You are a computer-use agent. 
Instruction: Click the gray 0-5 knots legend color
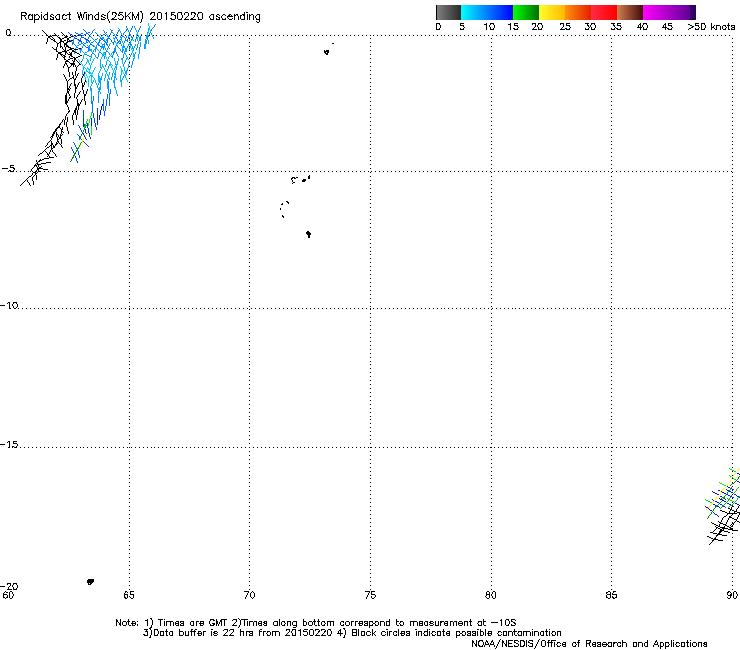448,12
